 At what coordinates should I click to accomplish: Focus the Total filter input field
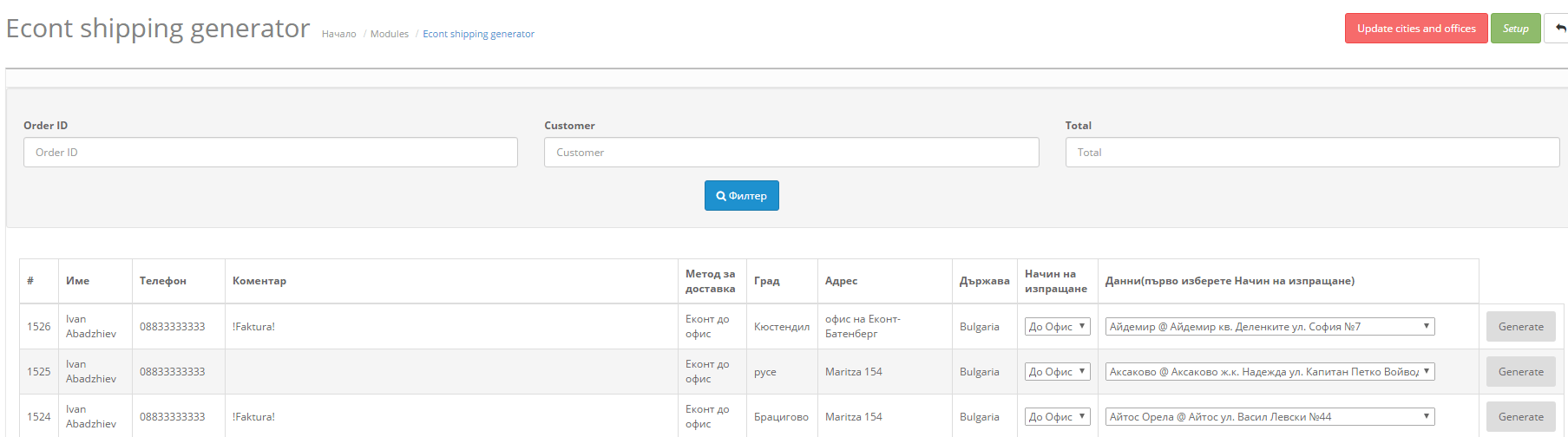1312,153
